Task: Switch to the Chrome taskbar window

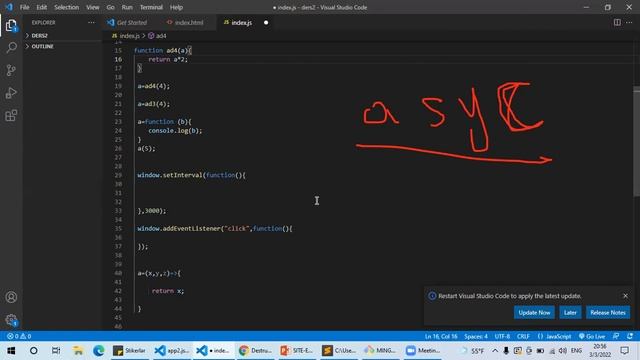Action: [x=255, y=351]
